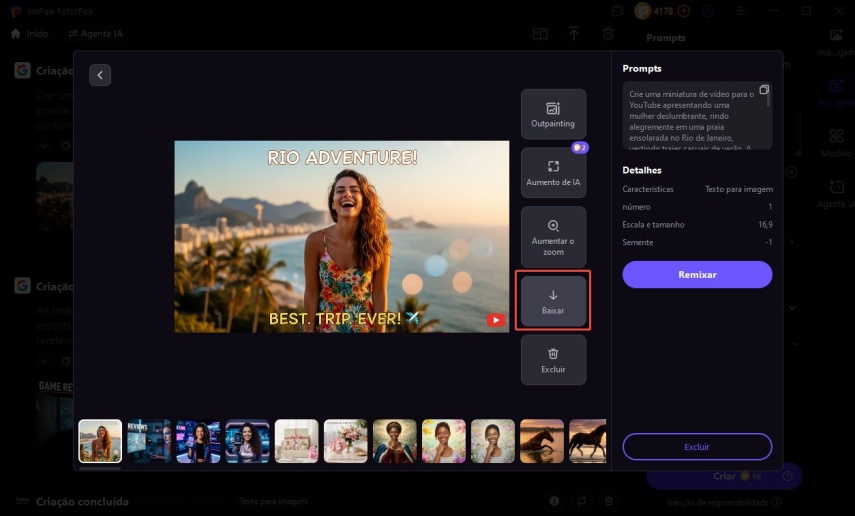Open the Reviews thumbnail in filmstrip
The width and height of the screenshot is (855, 516).
click(x=149, y=441)
